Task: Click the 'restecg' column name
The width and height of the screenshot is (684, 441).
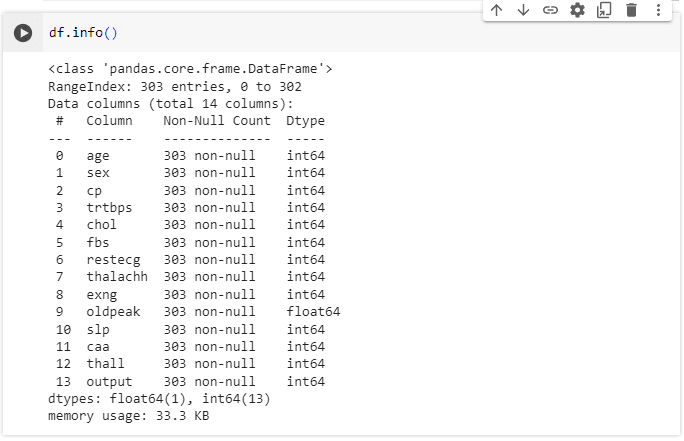Action: (x=113, y=260)
